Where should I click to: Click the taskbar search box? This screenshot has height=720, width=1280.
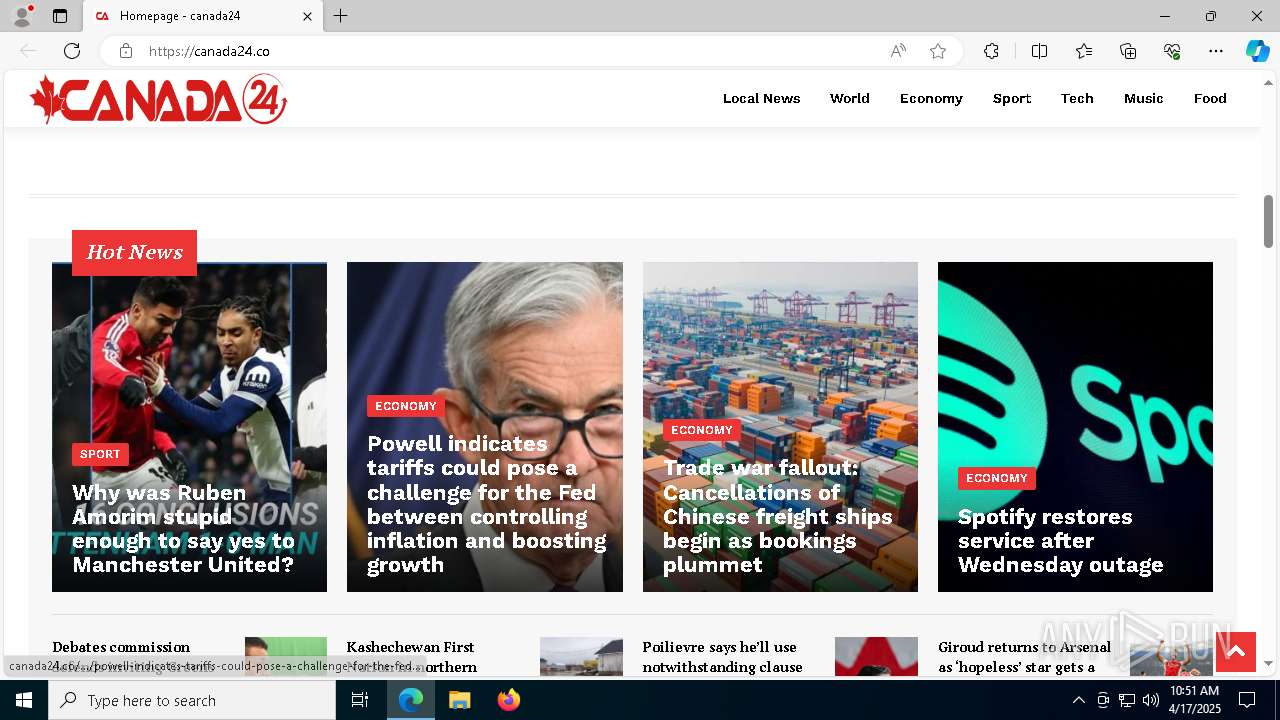tap(192, 700)
